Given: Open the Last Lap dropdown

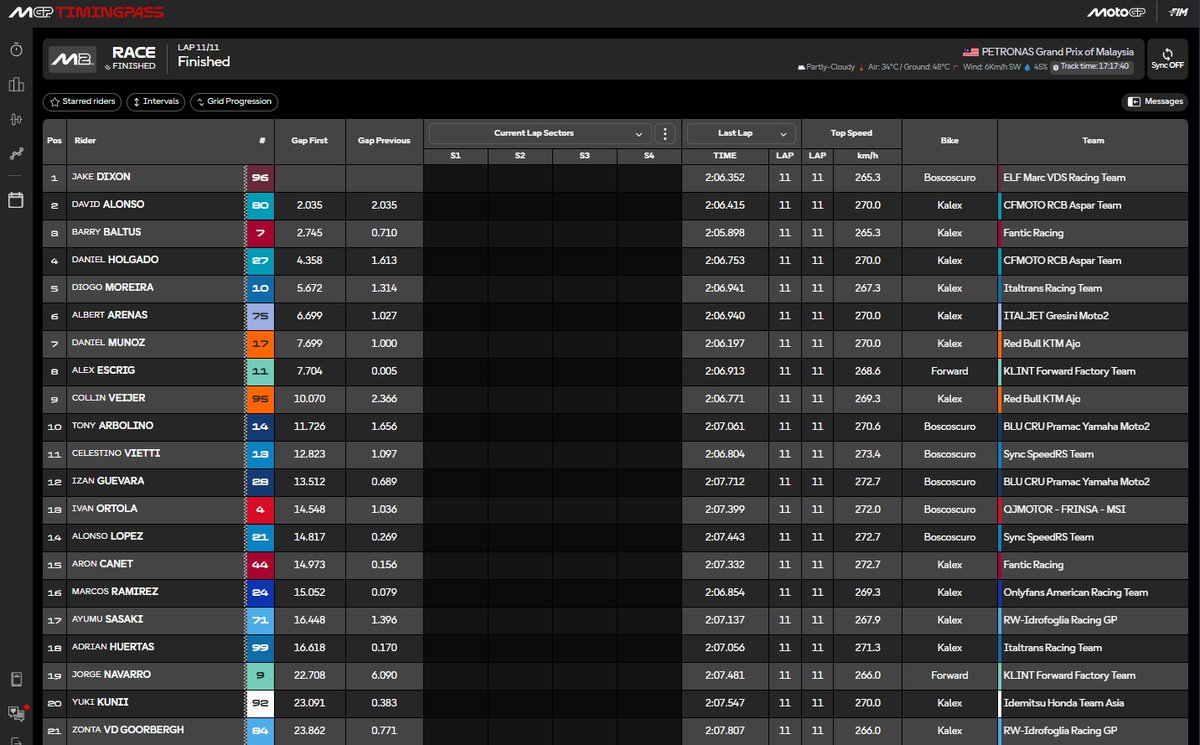Looking at the screenshot, I should [742, 133].
